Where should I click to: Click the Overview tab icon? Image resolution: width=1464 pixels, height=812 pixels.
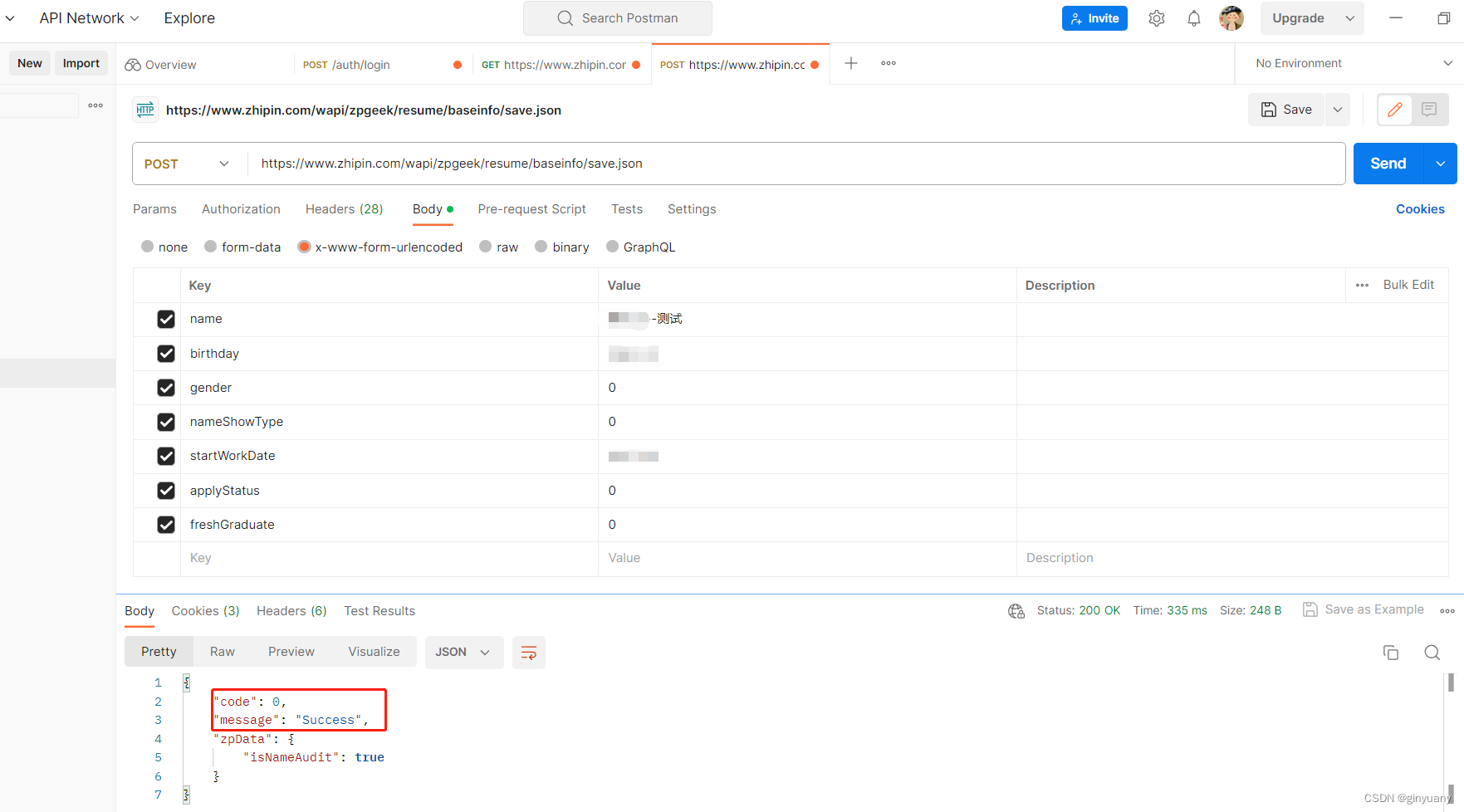coord(133,65)
